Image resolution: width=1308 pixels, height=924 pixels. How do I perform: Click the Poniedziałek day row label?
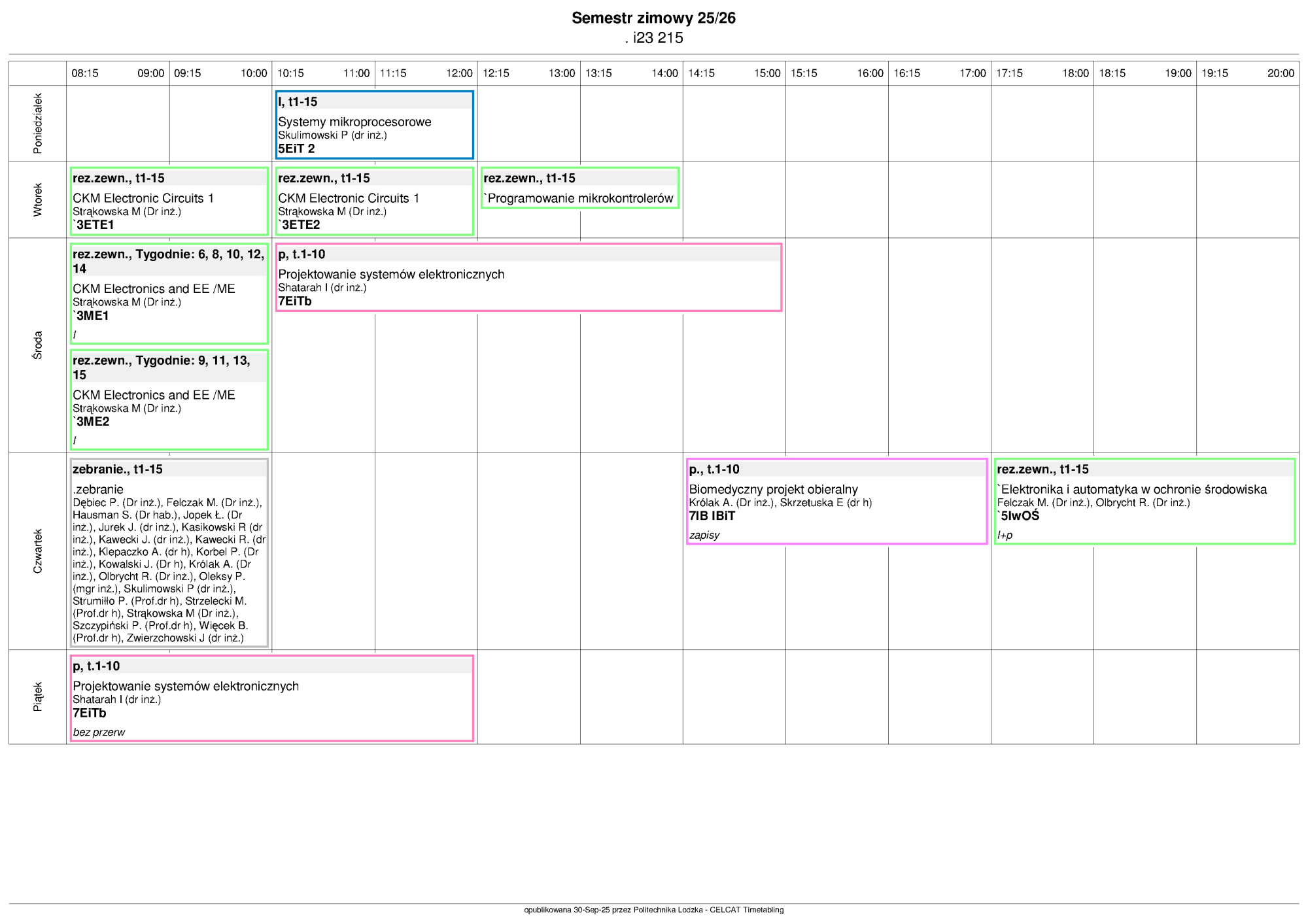37,124
